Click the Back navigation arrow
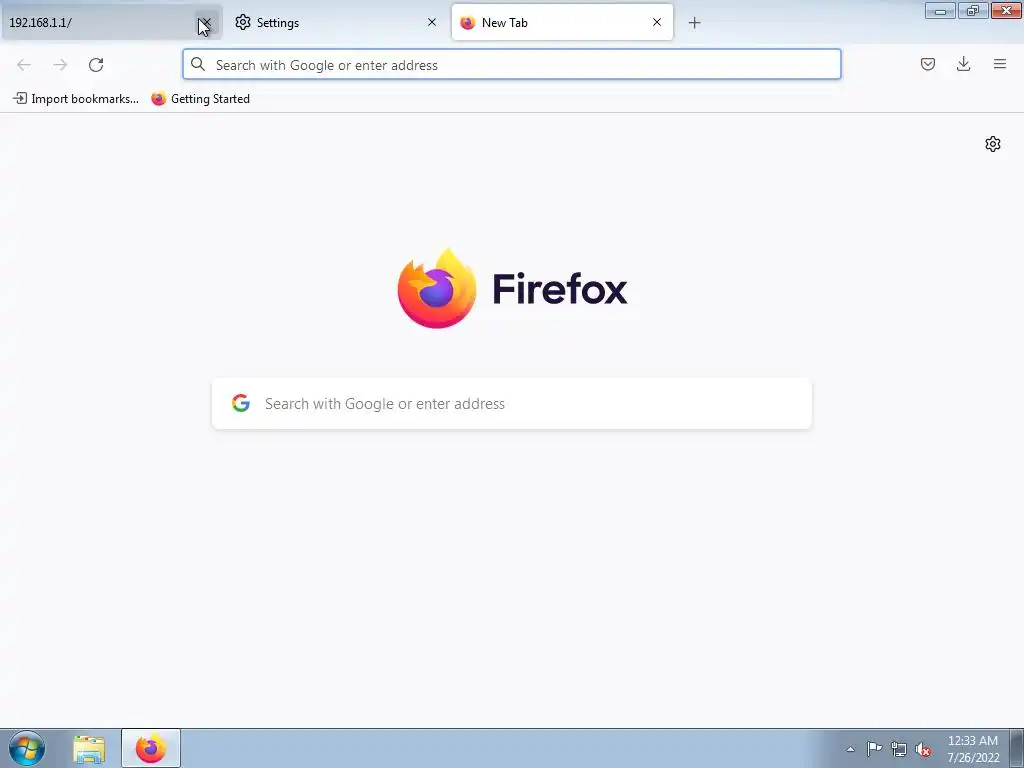1024x768 pixels. coord(24,65)
